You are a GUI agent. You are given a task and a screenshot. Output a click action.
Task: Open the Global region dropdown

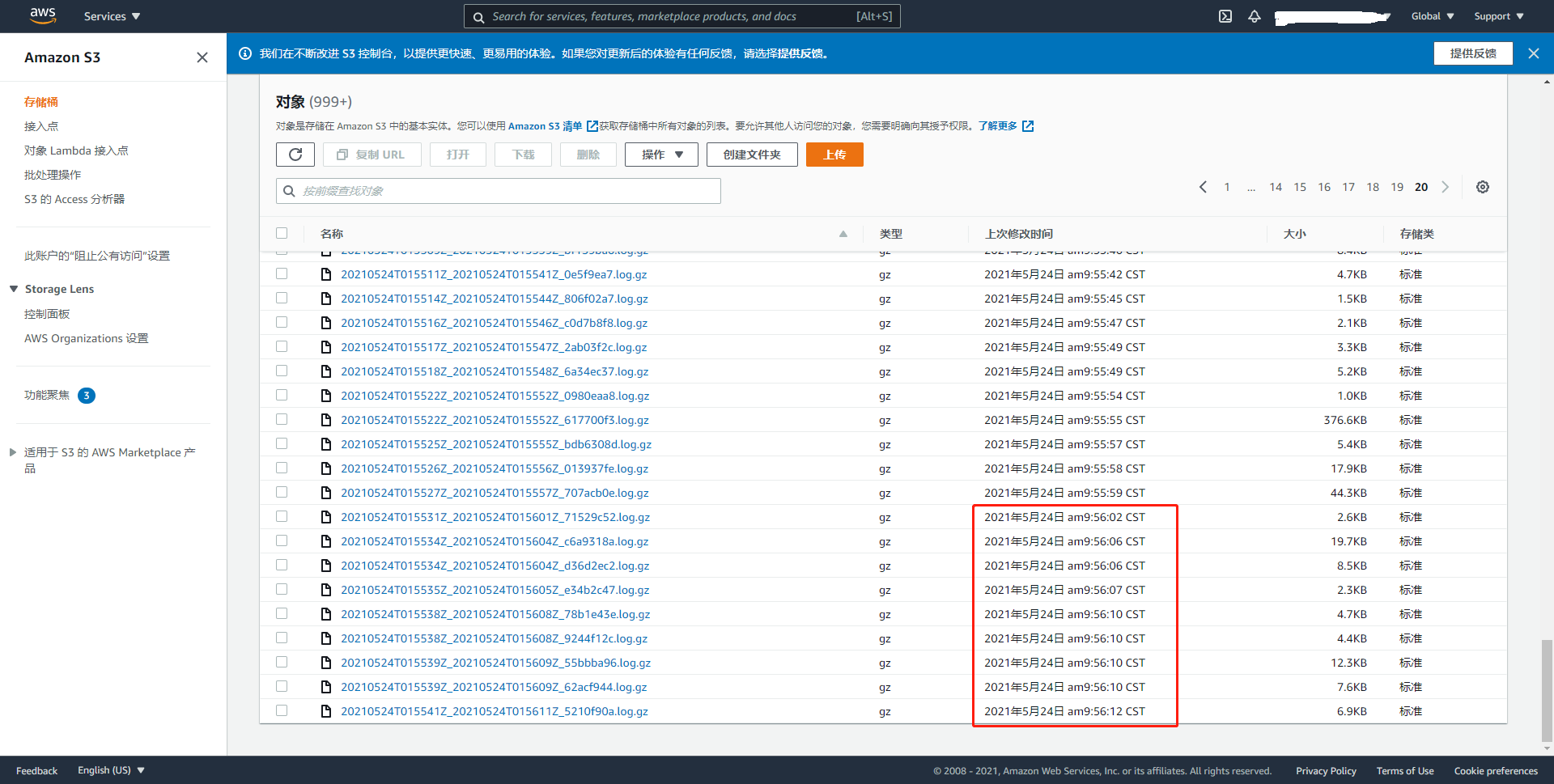pyautogui.click(x=1433, y=16)
